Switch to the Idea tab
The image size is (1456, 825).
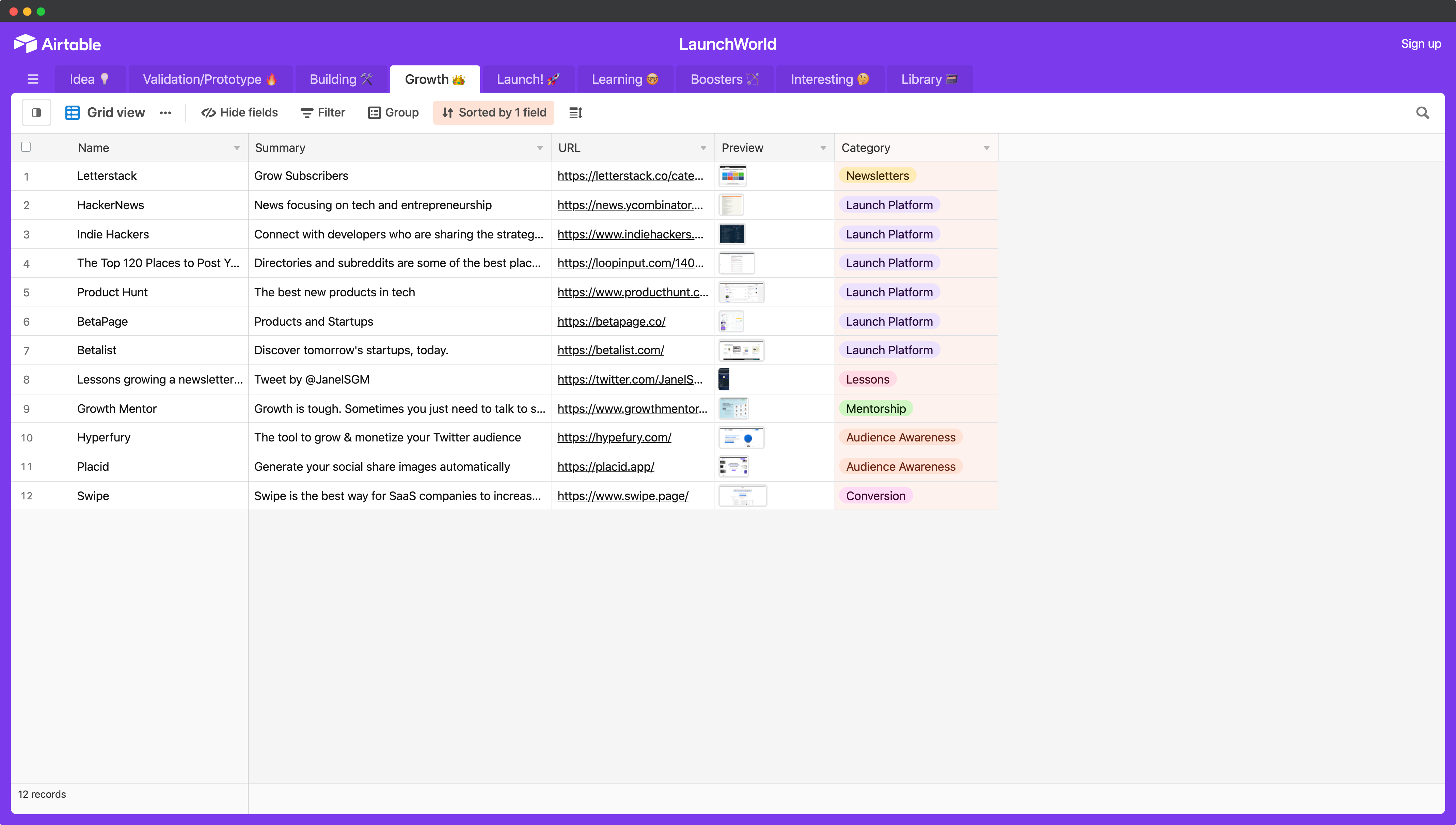(x=90, y=79)
